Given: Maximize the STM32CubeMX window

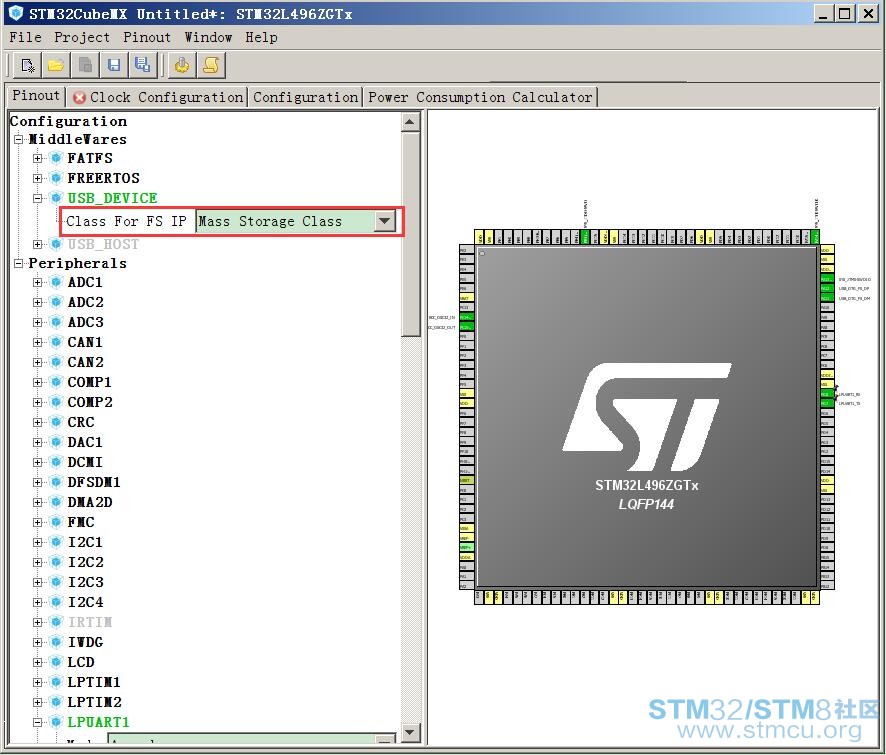Looking at the screenshot, I should [x=845, y=13].
